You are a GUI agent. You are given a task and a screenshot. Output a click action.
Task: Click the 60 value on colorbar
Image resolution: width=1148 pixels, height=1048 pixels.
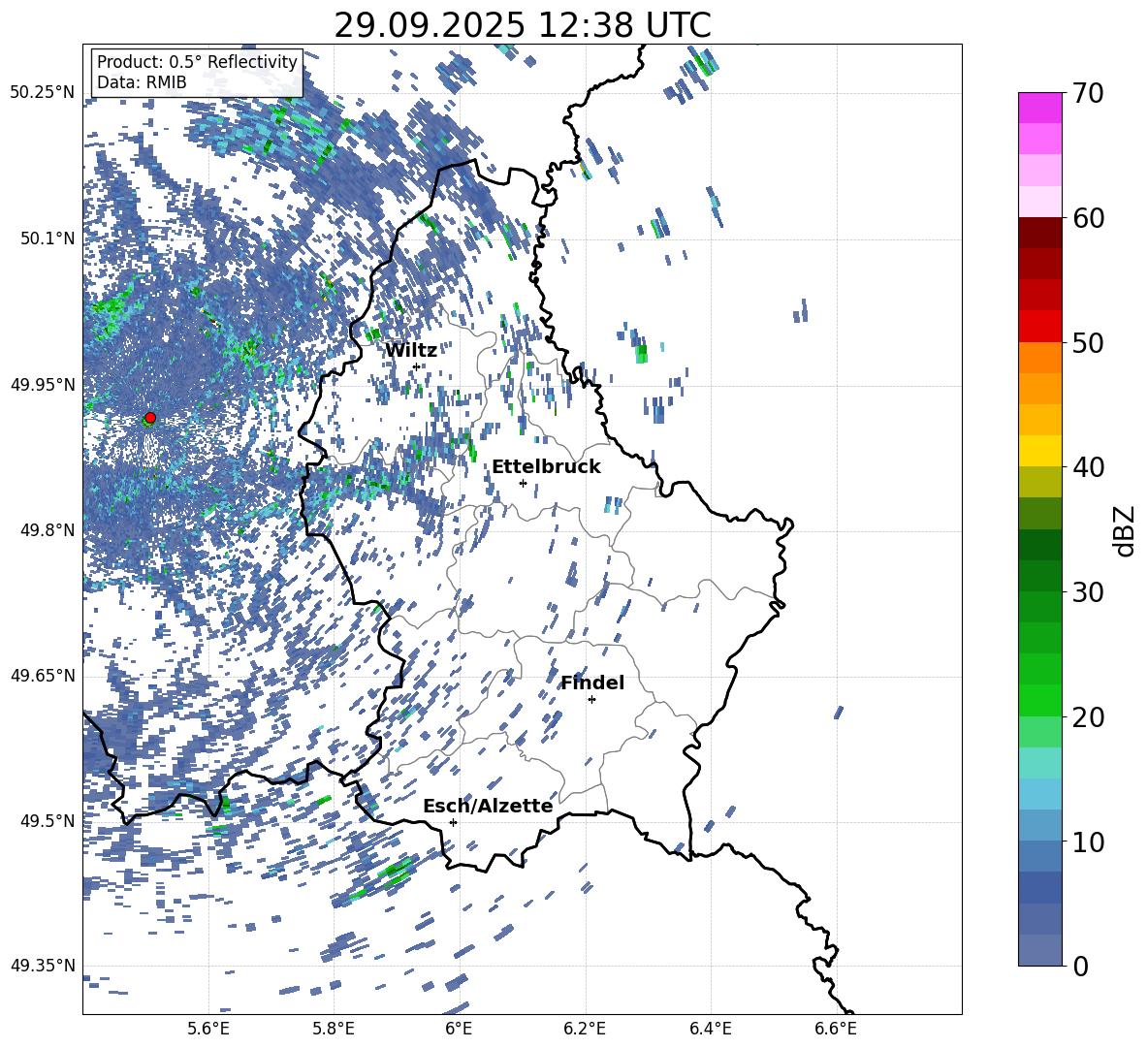(x=1087, y=218)
